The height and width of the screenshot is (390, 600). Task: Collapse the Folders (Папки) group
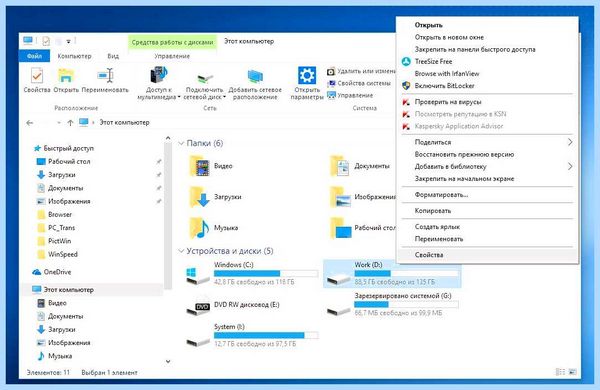click(x=181, y=144)
